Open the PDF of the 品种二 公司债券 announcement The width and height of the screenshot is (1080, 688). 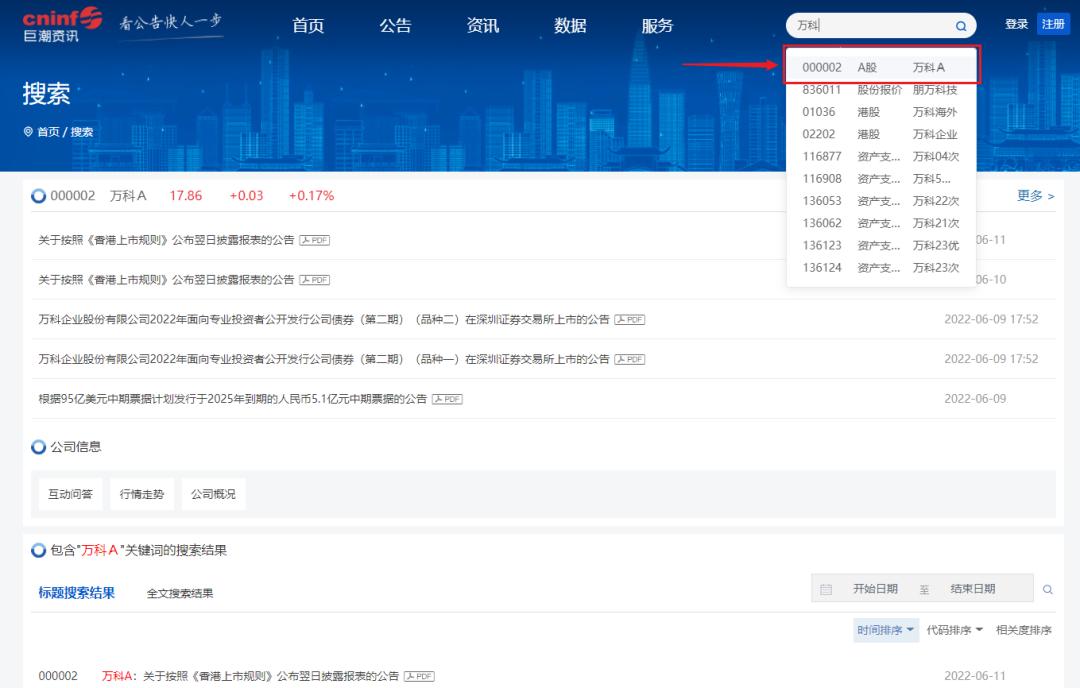628,319
